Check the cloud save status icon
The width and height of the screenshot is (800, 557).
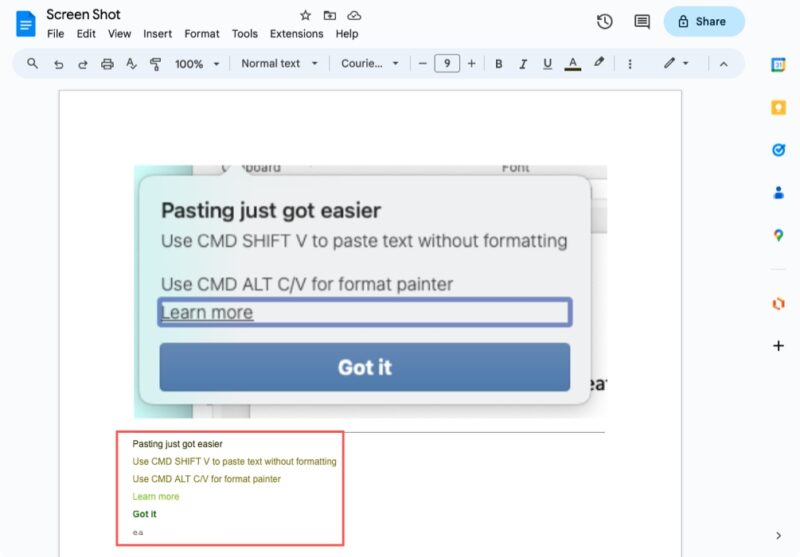point(354,15)
